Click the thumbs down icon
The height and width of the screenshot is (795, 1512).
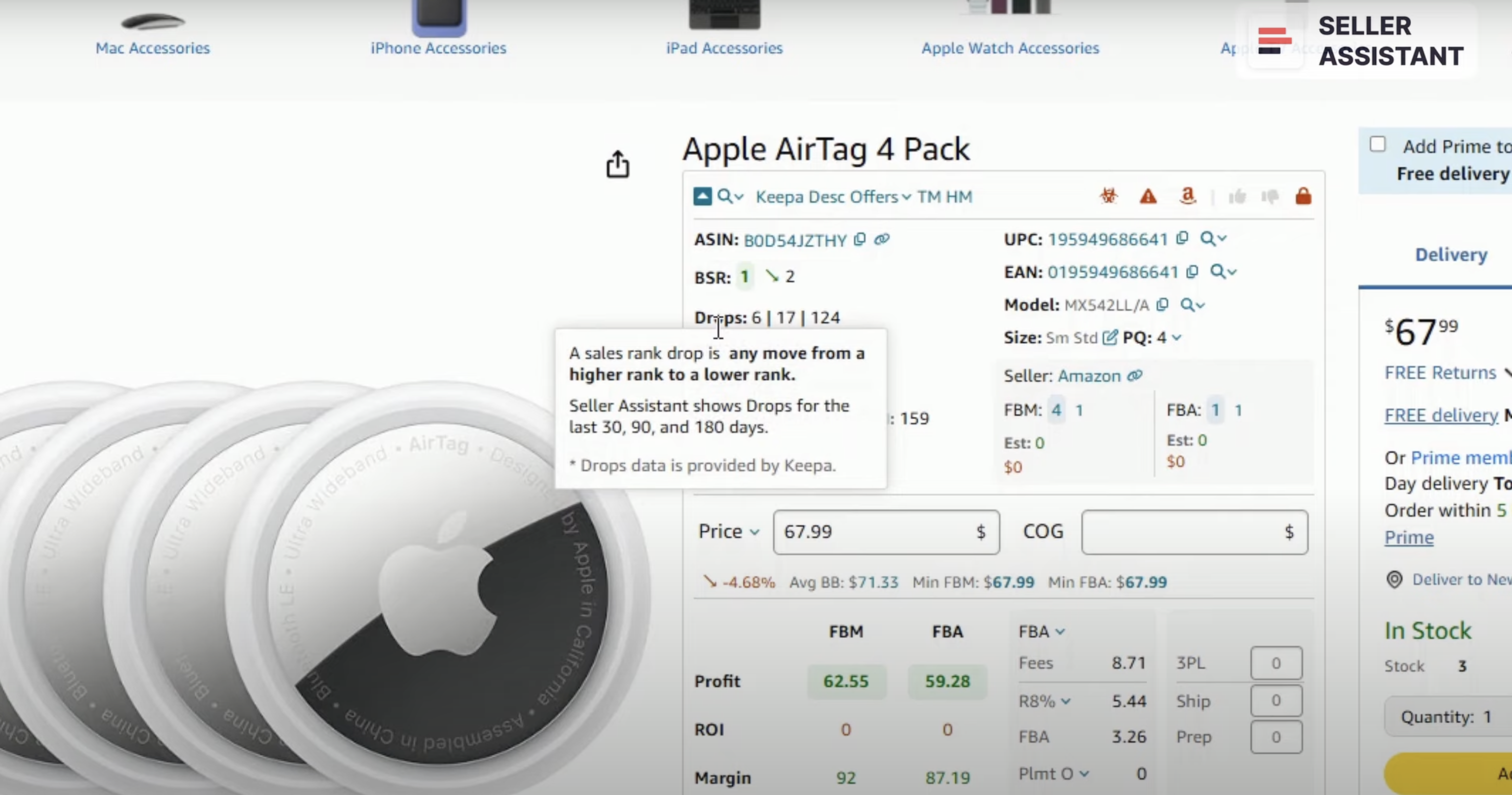(1270, 196)
